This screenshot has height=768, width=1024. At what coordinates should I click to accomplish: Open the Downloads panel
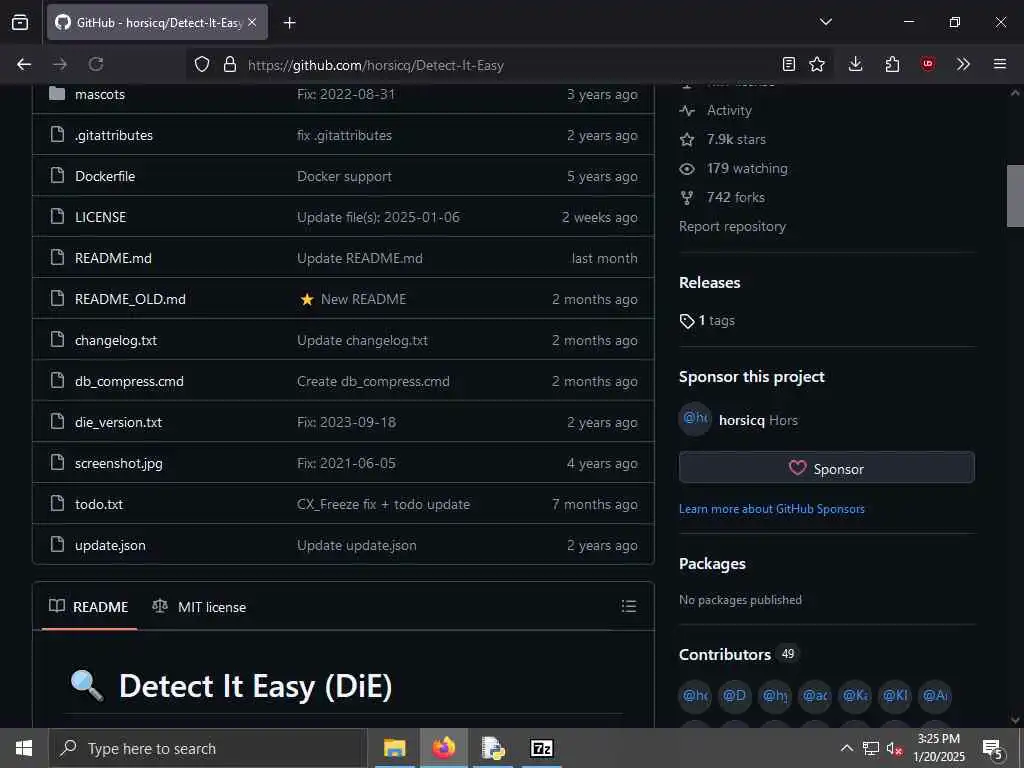pyautogui.click(x=856, y=64)
